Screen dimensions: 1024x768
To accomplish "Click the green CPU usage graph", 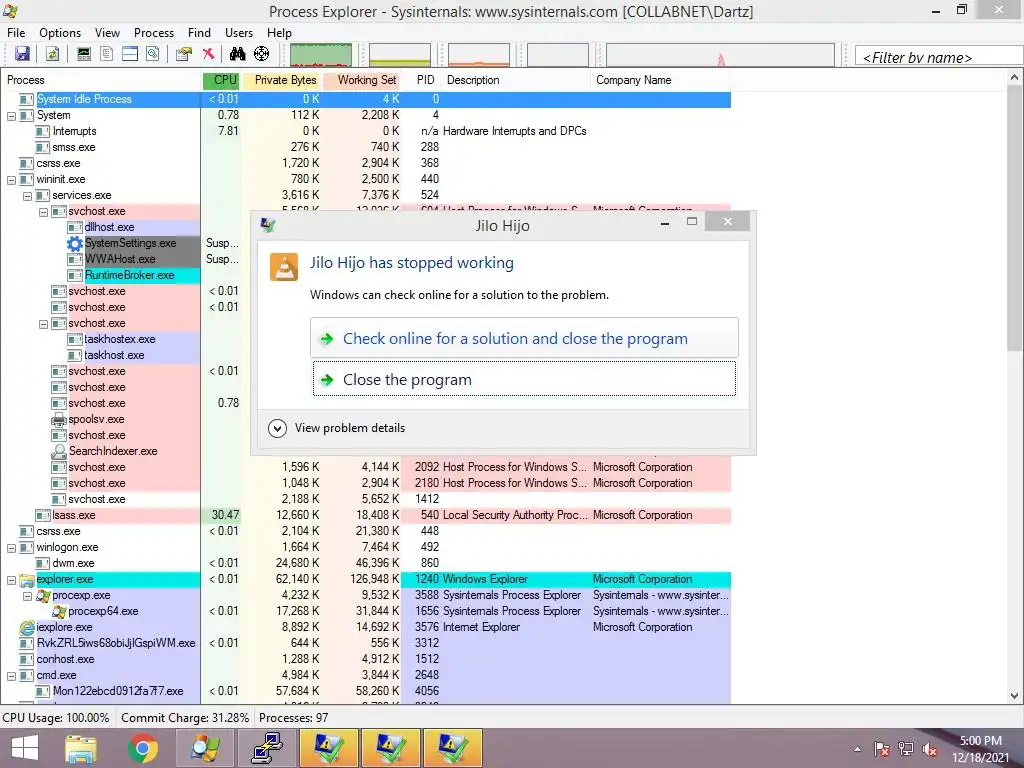I will (x=321, y=55).
